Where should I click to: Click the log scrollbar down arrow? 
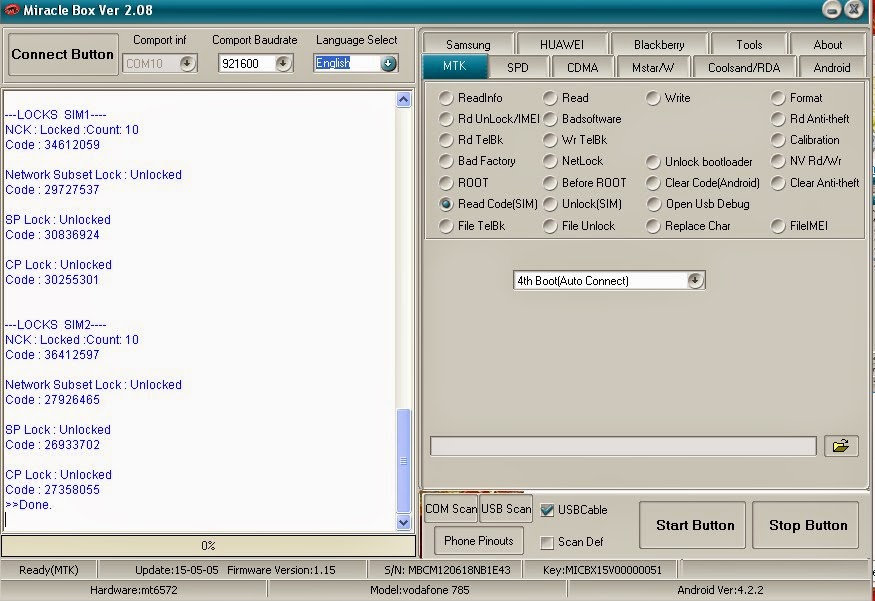403,522
